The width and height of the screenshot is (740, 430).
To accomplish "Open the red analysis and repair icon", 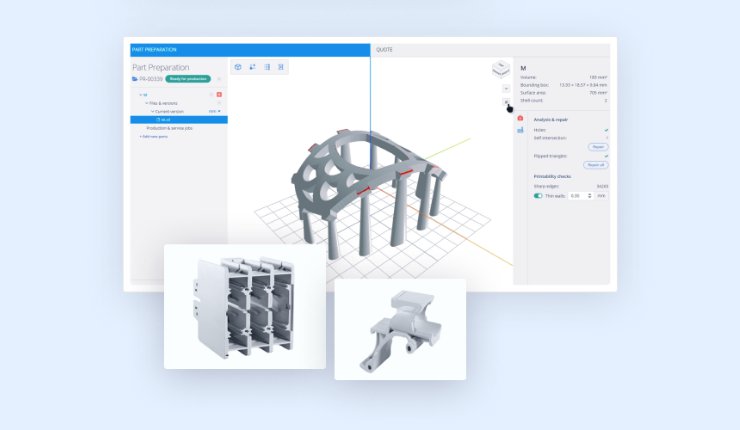I will (520, 119).
